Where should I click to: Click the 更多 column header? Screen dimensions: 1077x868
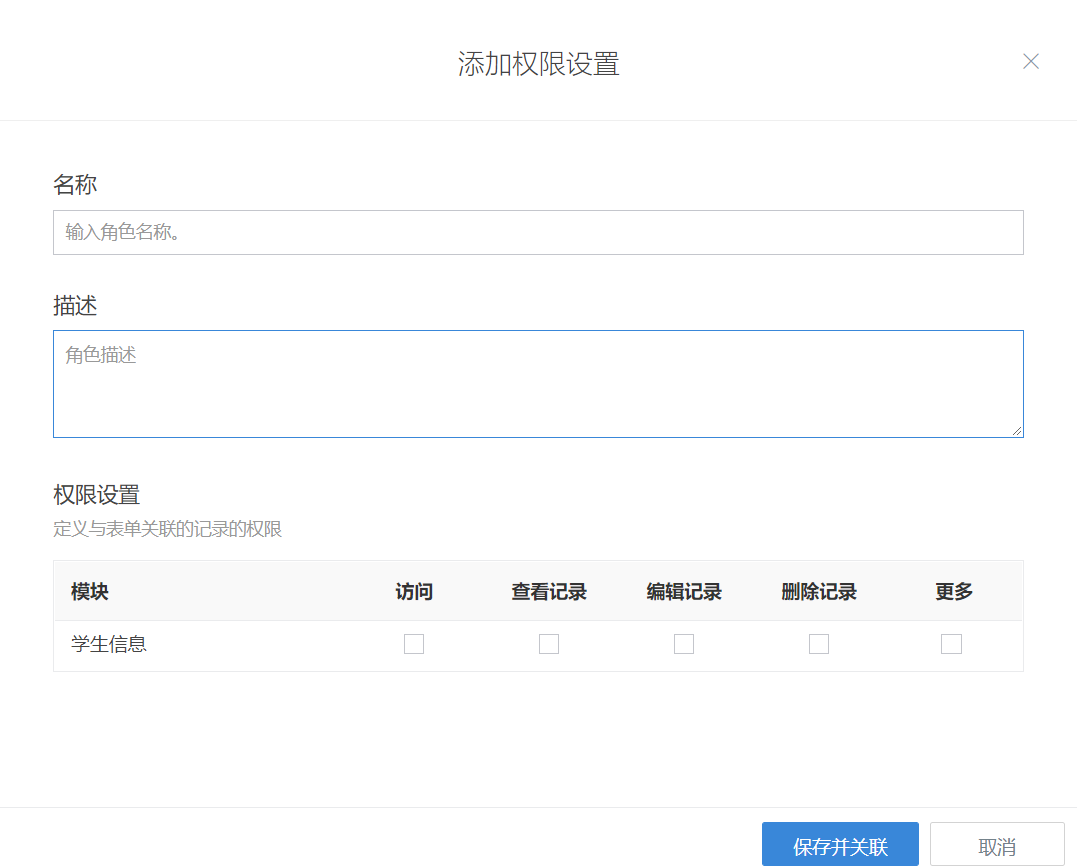954,592
